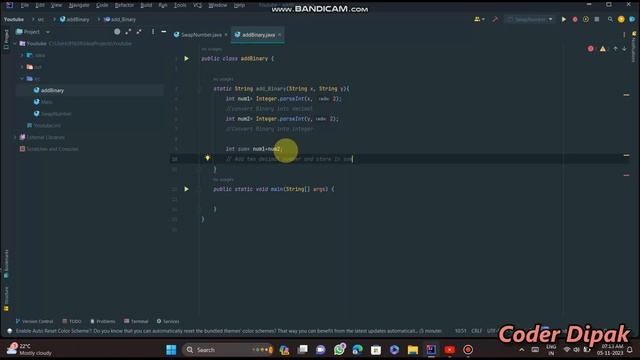
Task: Click the Build hammer icon
Action: click(495, 19)
